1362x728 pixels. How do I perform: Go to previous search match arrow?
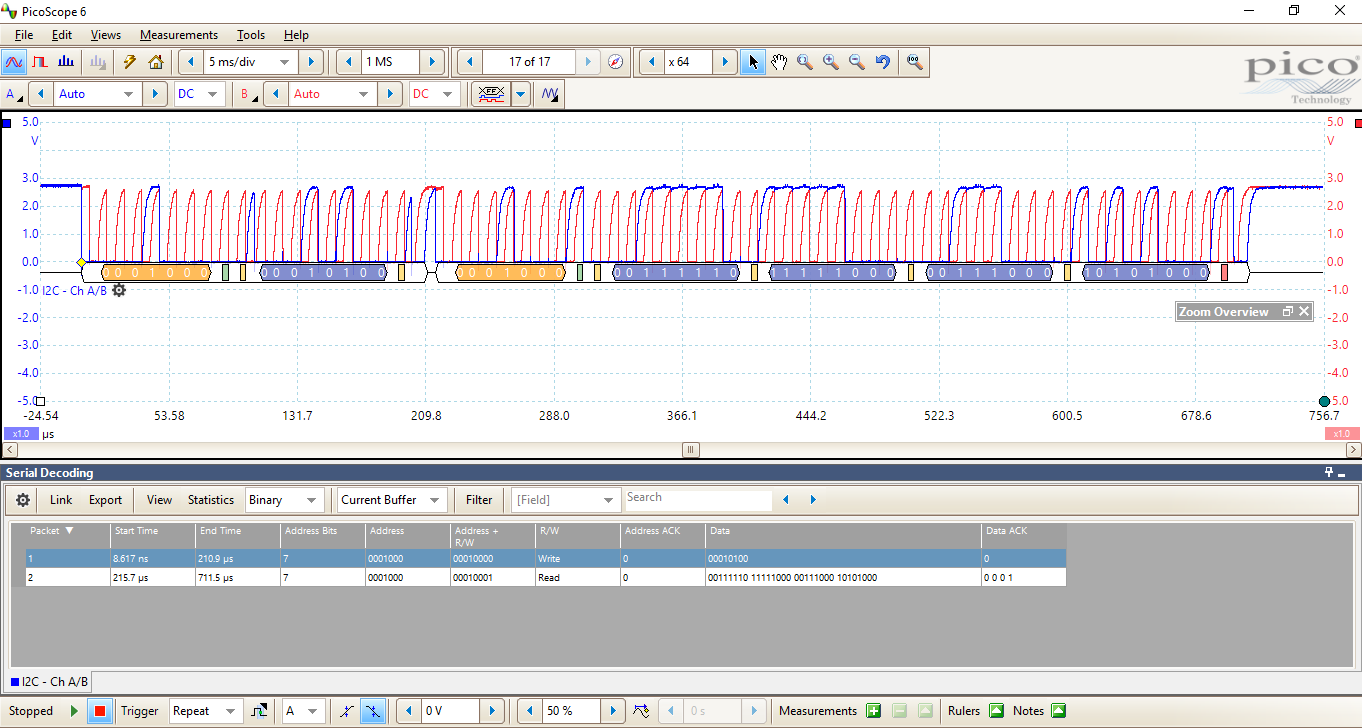785,500
